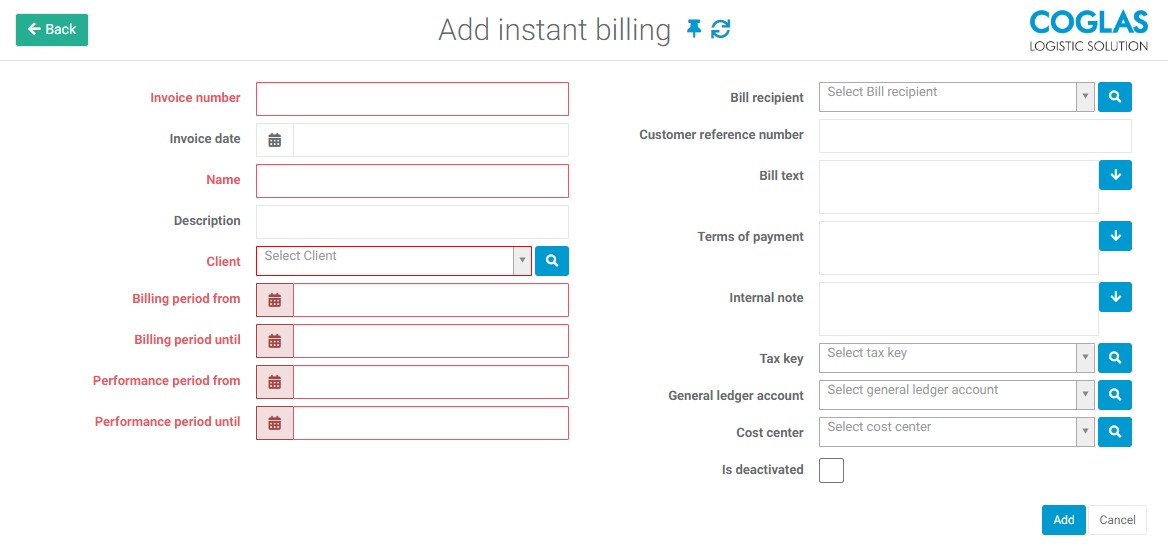
Task: Open the Tax key search lookup
Action: coord(1115,358)
